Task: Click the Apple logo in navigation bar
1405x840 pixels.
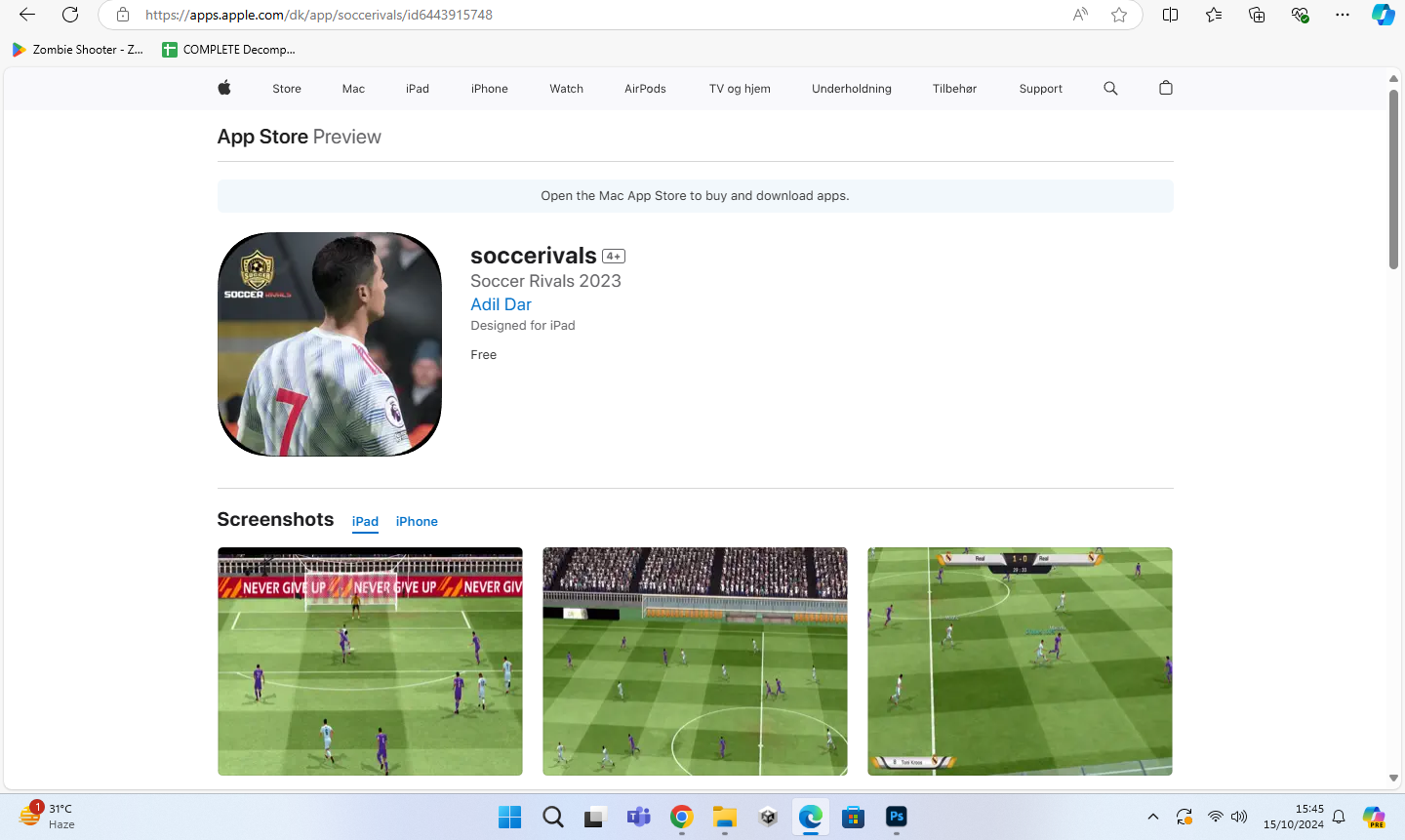Action: pos(224,88)
